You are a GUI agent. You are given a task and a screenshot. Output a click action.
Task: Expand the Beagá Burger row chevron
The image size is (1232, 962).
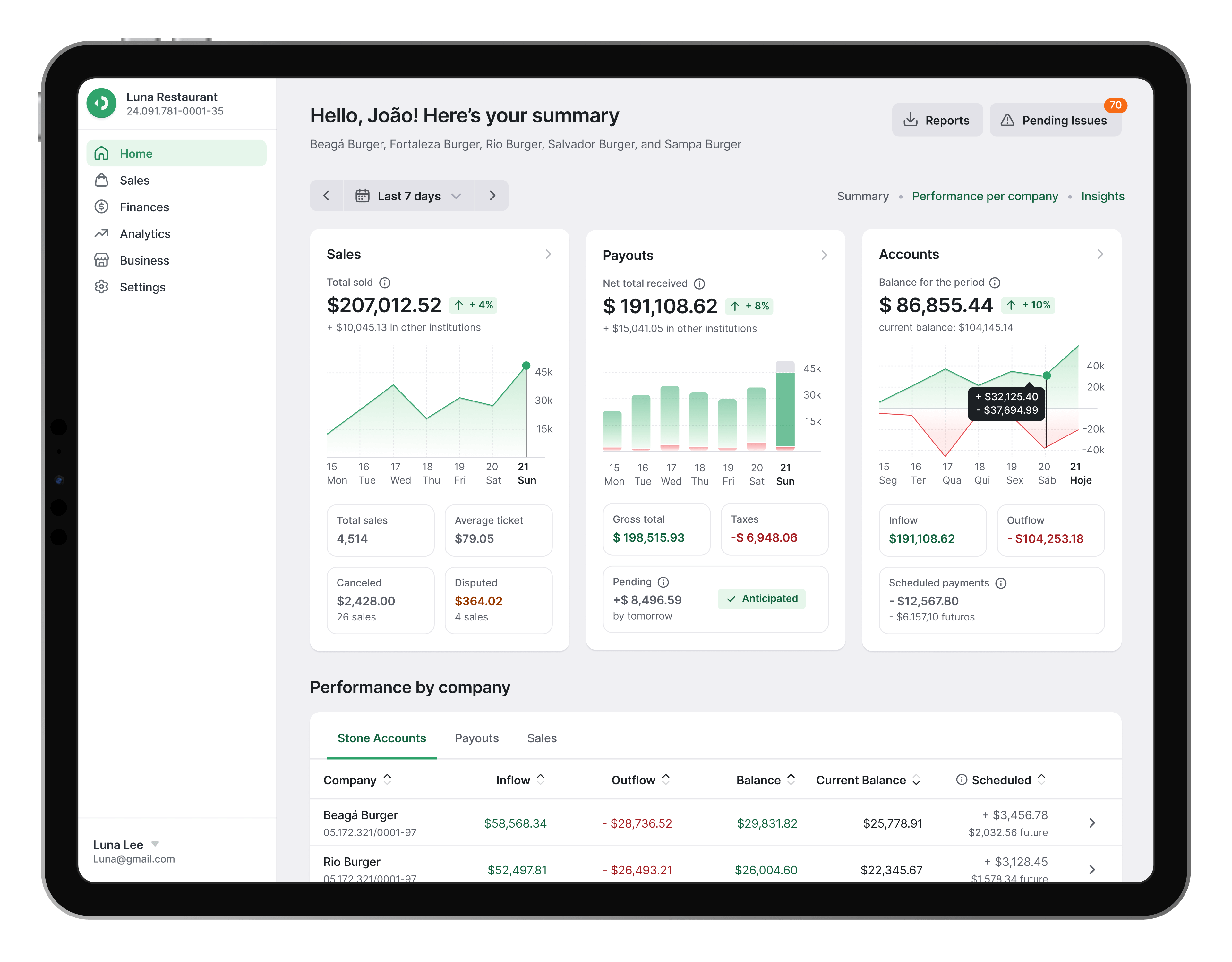(x=1091, y=823)
